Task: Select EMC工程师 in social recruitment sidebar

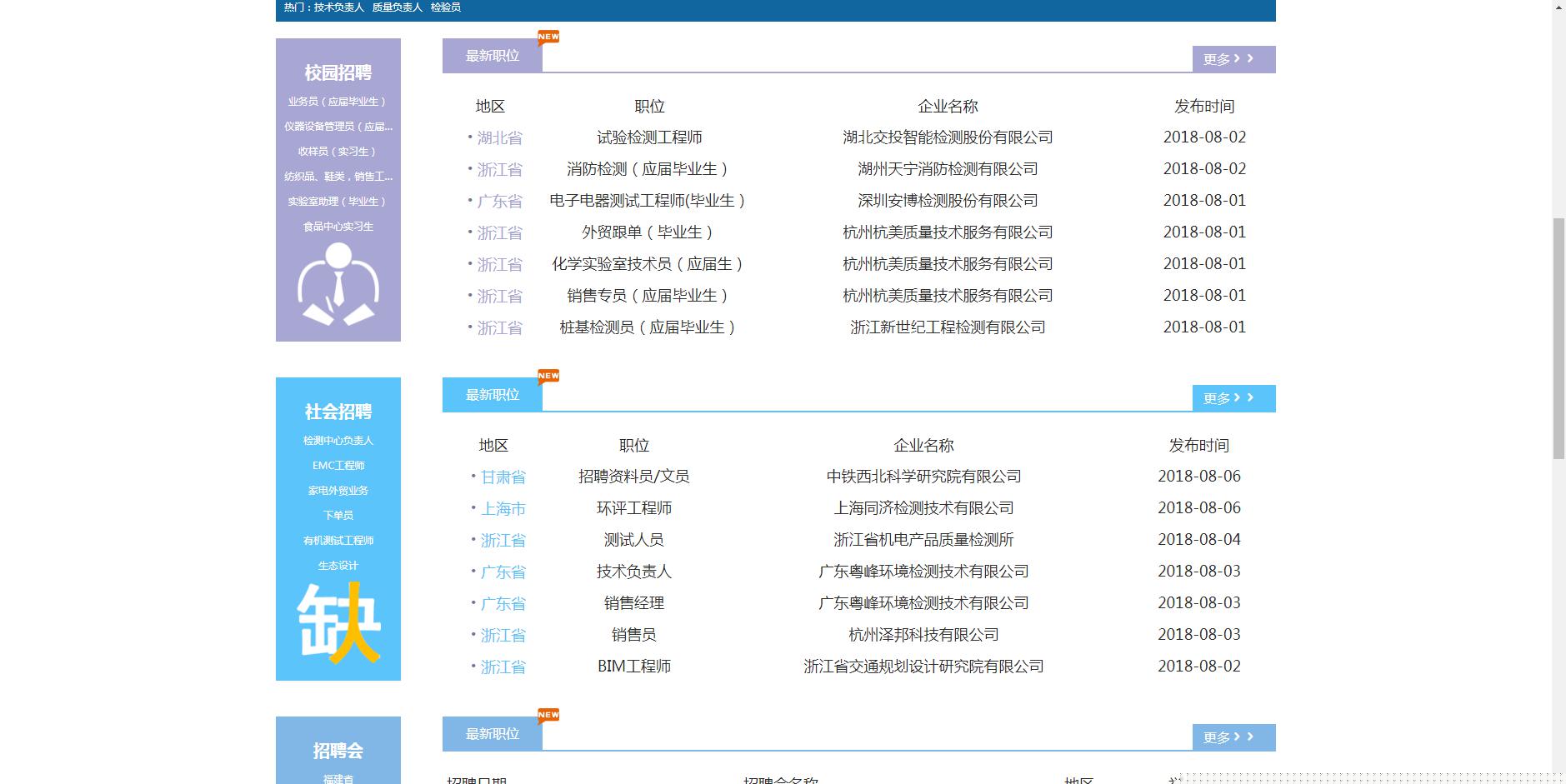Action: [x=338, y=466]
